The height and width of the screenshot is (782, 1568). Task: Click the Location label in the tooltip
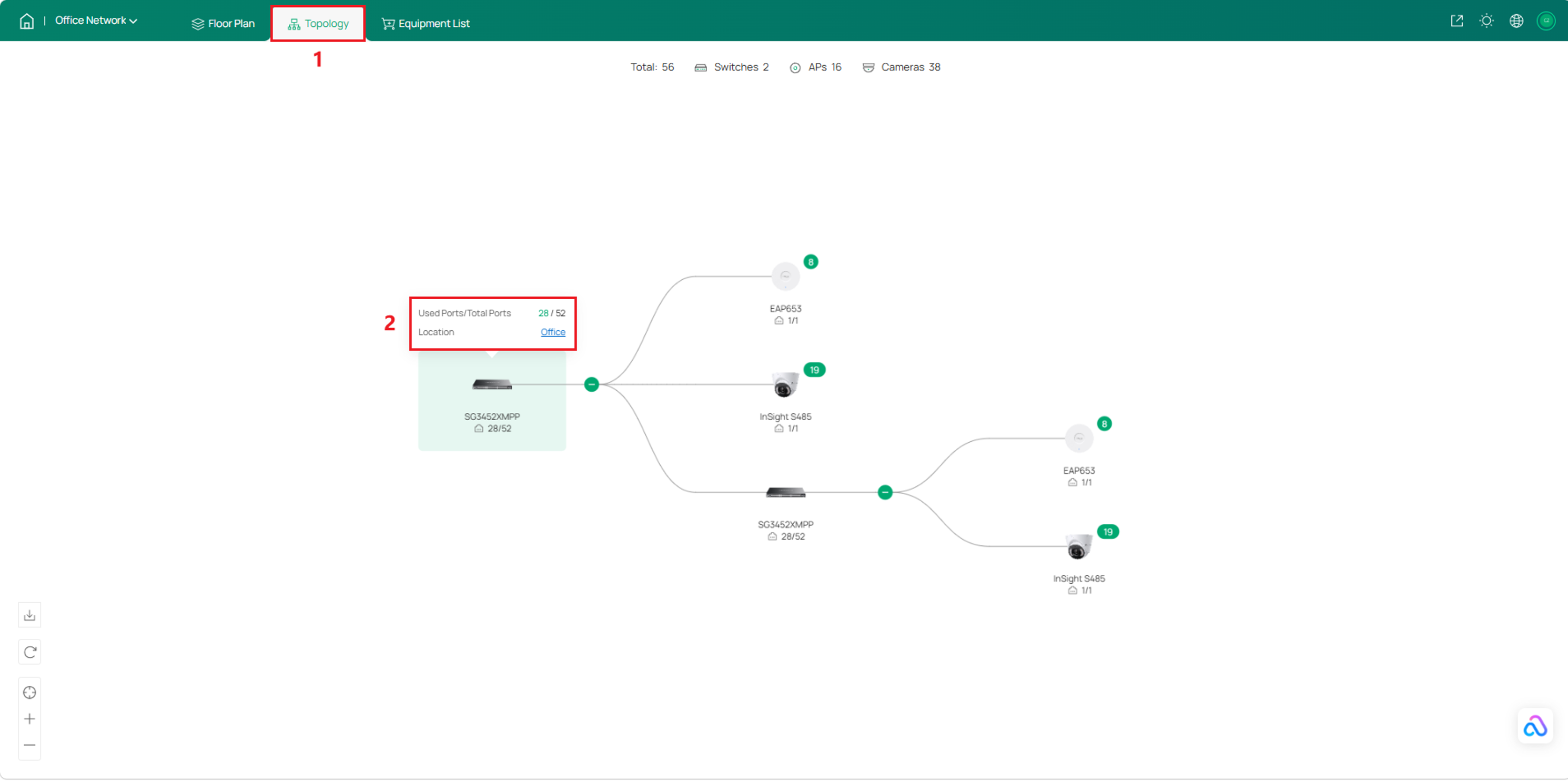point(436,332)
